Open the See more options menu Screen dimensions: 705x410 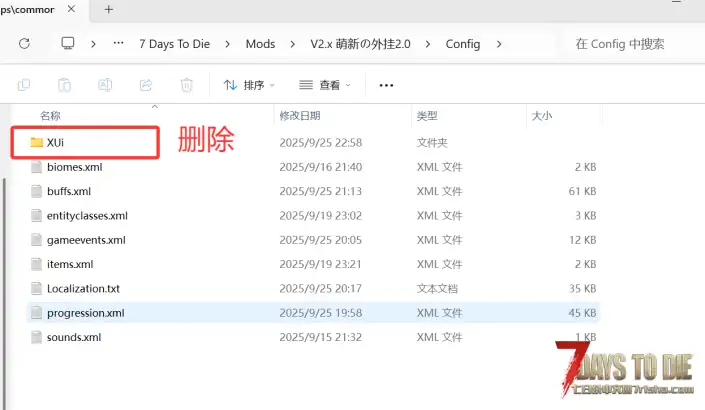(x=386, y=85)
